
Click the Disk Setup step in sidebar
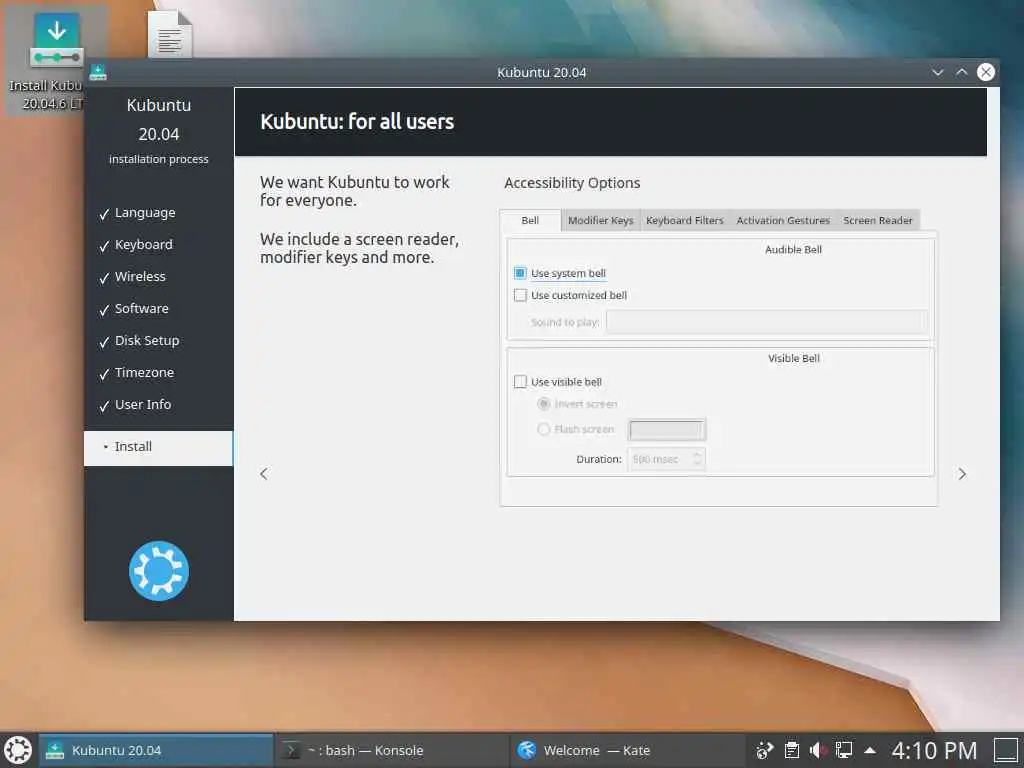point(147,341)
